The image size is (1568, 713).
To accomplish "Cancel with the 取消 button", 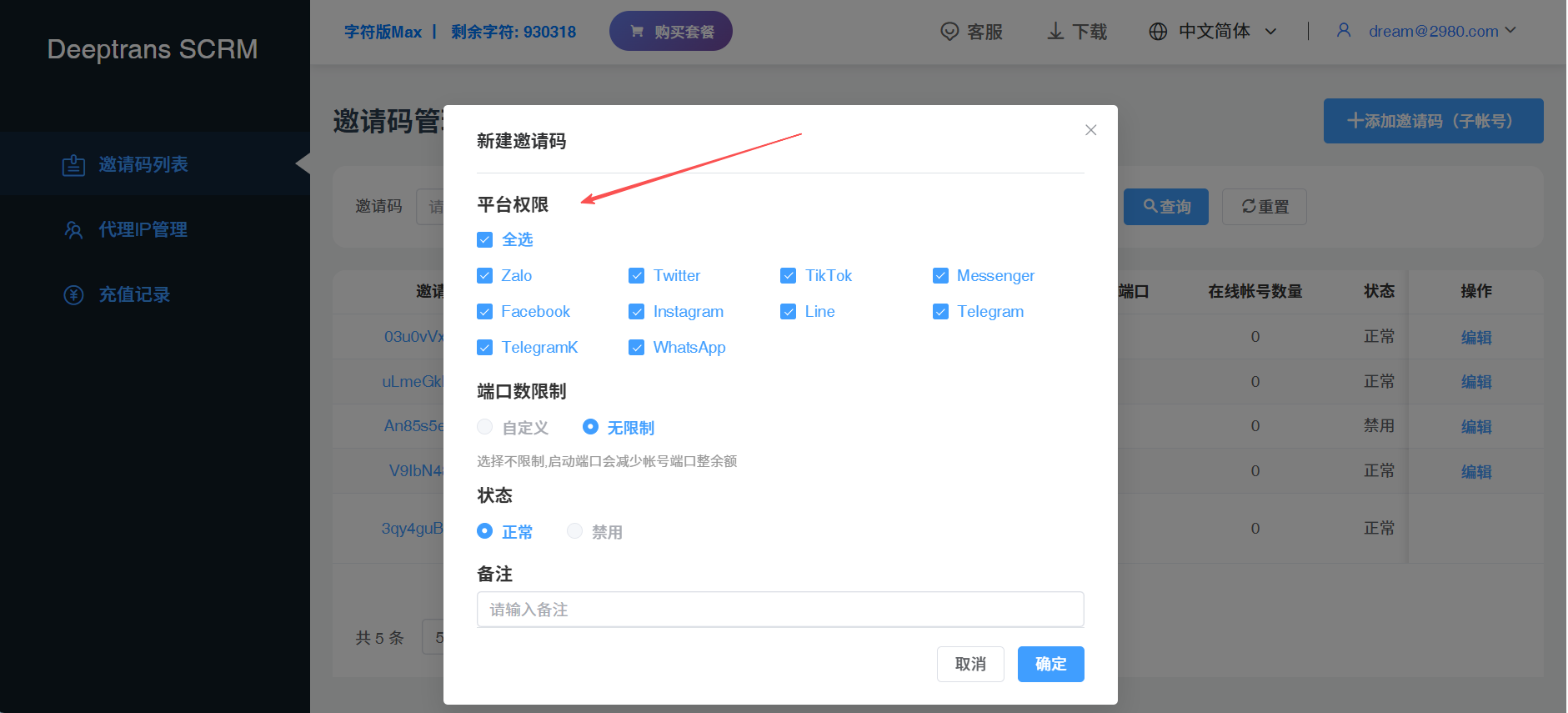I will click(970, 664).
